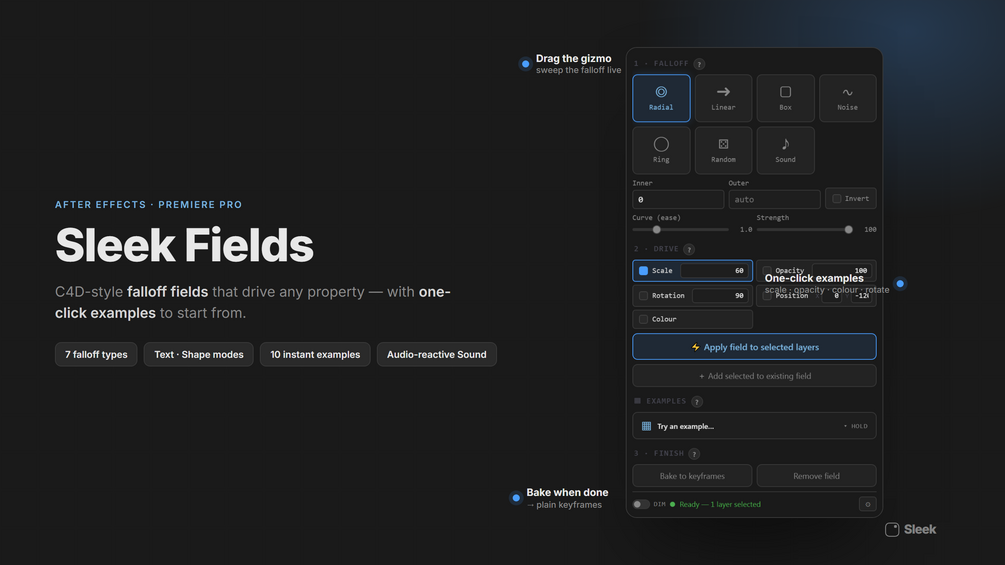This screenshot has width=1005, height=565.
Task: Click Add selected to existing field
Action: click(x=754, y=376)
